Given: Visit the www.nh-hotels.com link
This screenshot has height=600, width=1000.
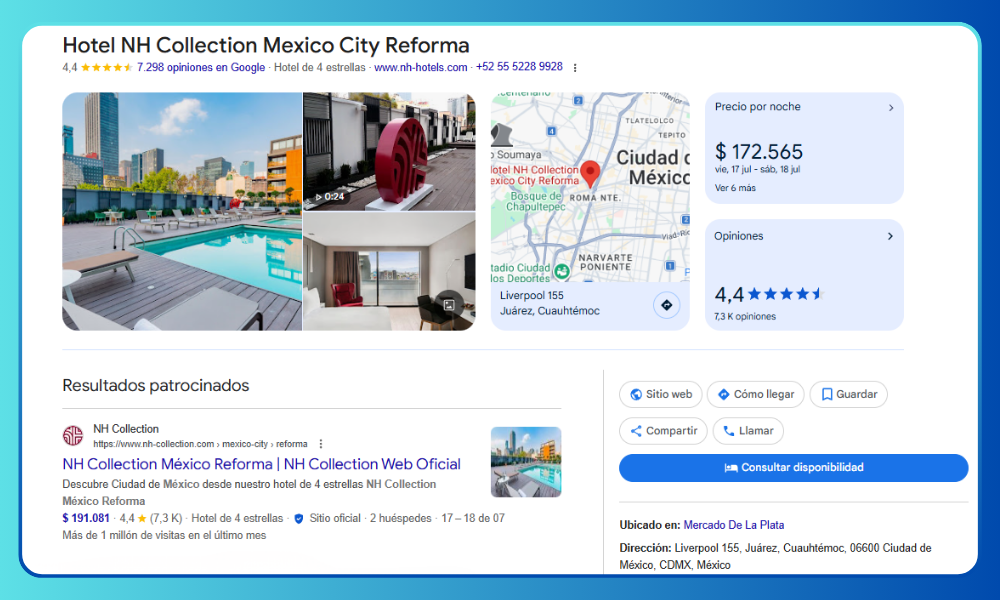Looking at the screenshot, I should (x=420, y=67).
